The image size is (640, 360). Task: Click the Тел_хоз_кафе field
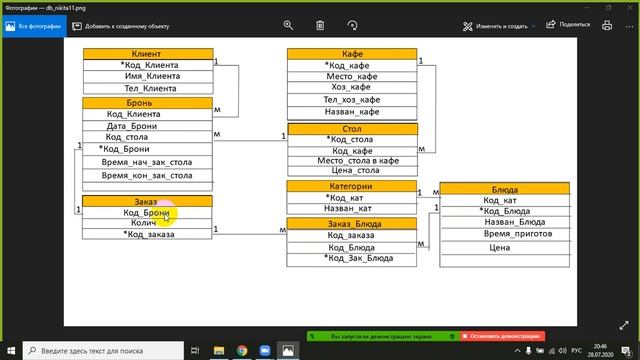(352, 100)
